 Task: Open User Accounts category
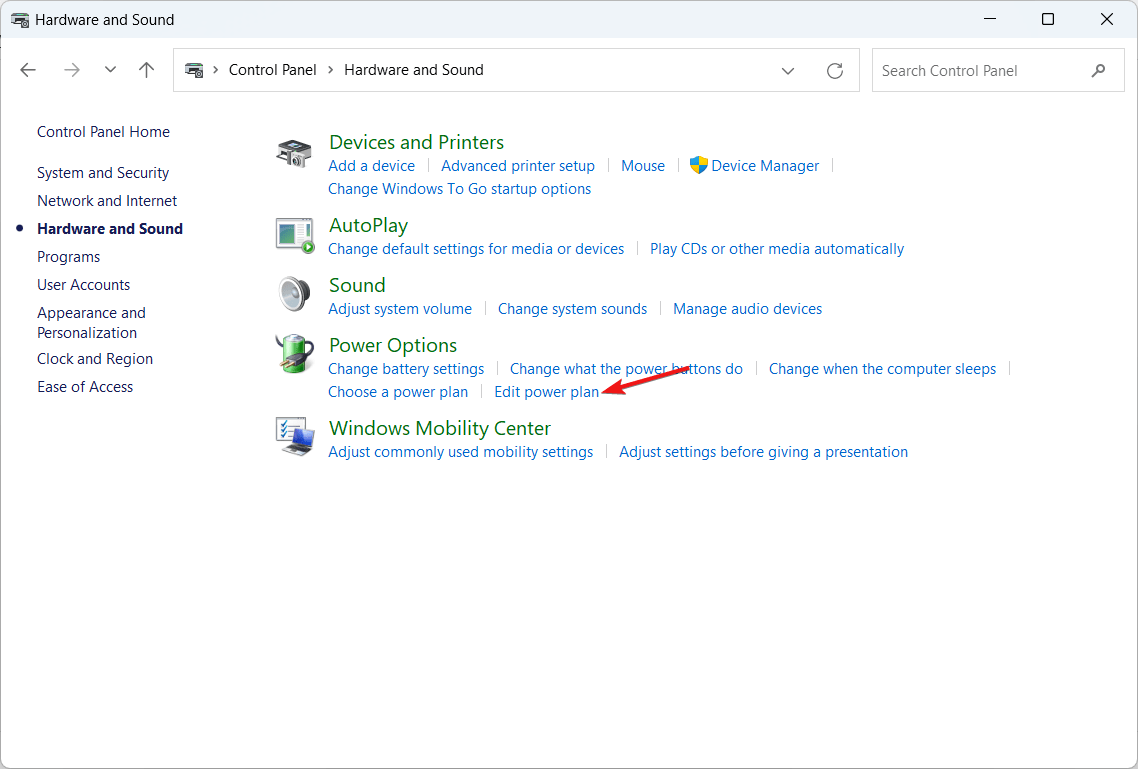(83, 284)
